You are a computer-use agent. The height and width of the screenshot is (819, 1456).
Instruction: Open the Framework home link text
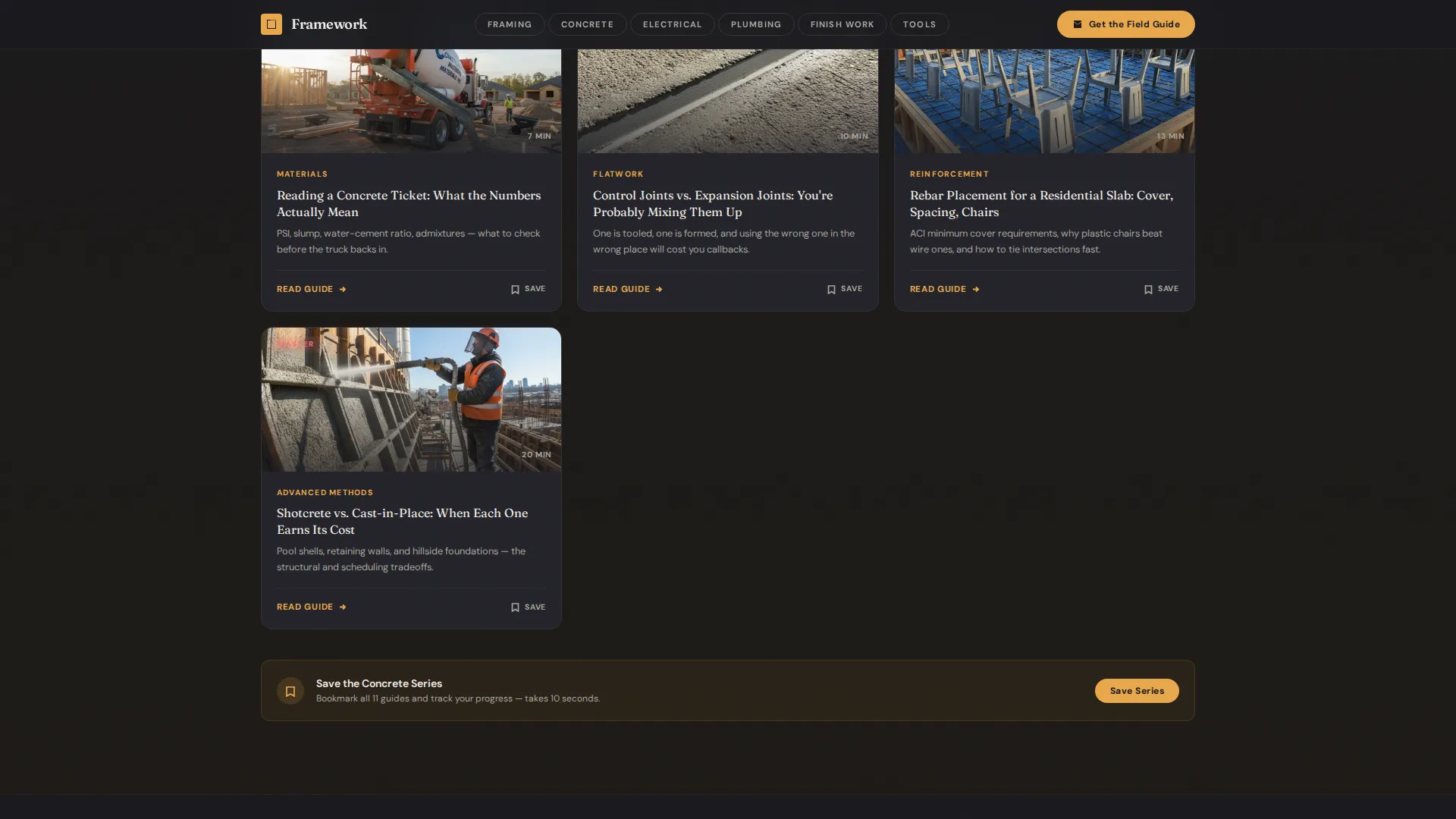tap(329, 24)
